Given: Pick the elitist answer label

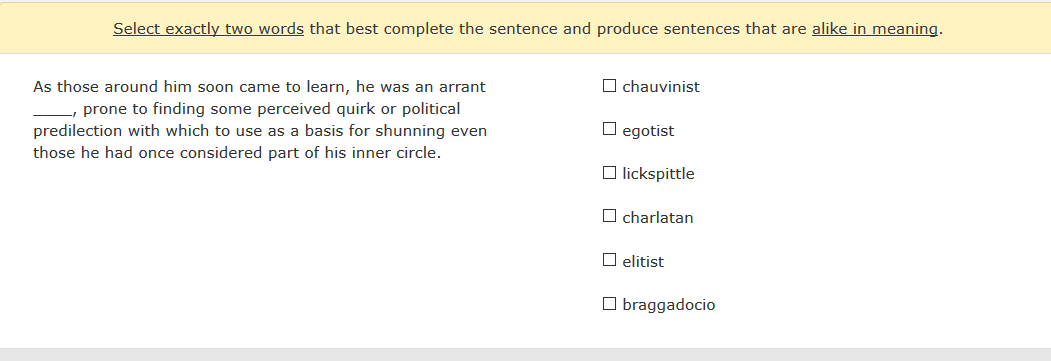Looking at the screenshot, I should point(643,262).
